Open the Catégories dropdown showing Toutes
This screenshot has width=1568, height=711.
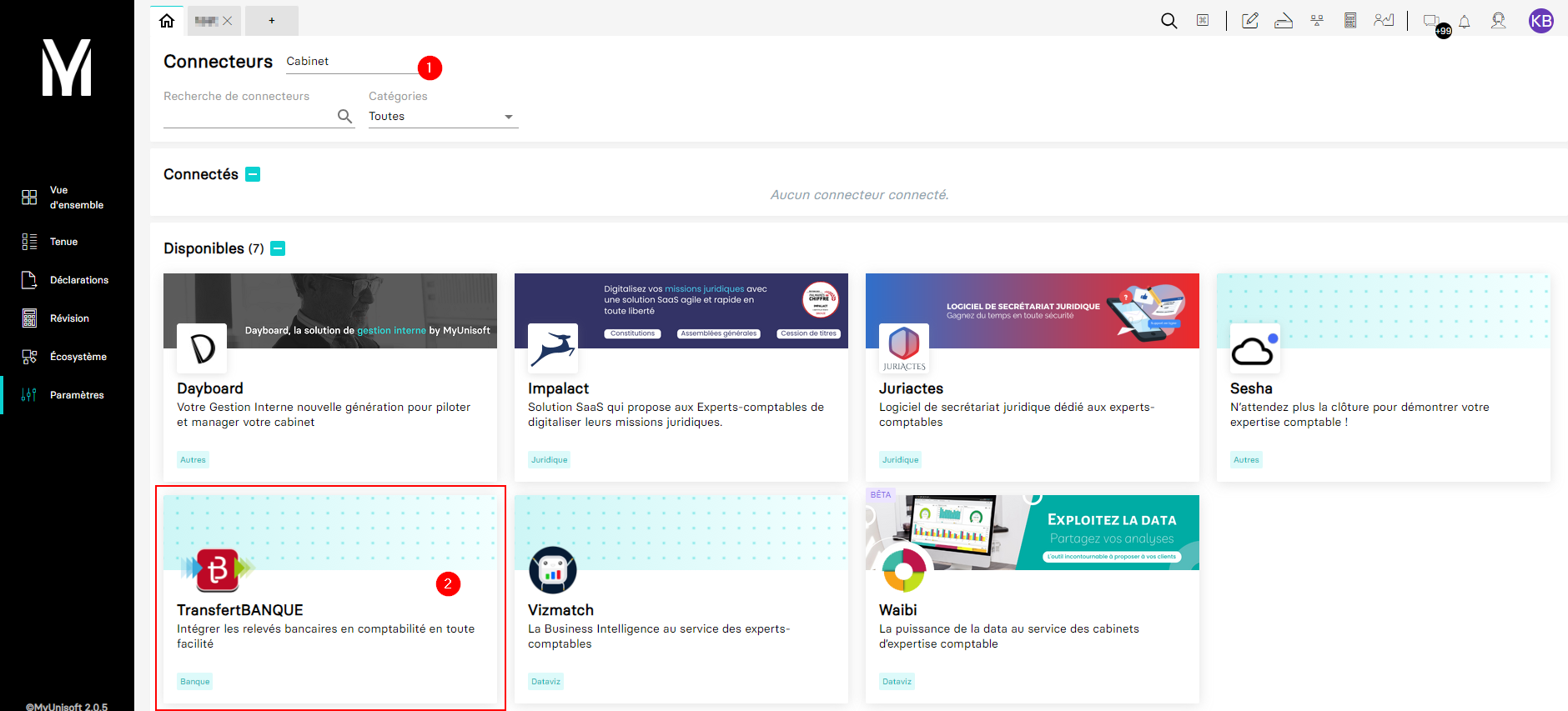[444, 117]
